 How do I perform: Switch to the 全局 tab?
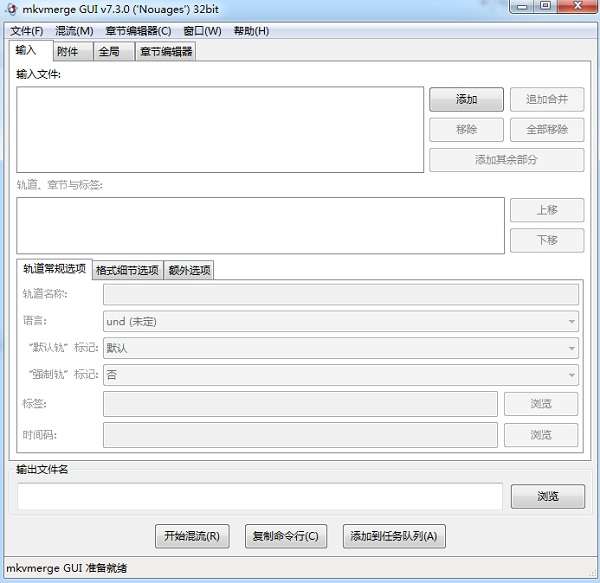[114, 51]
